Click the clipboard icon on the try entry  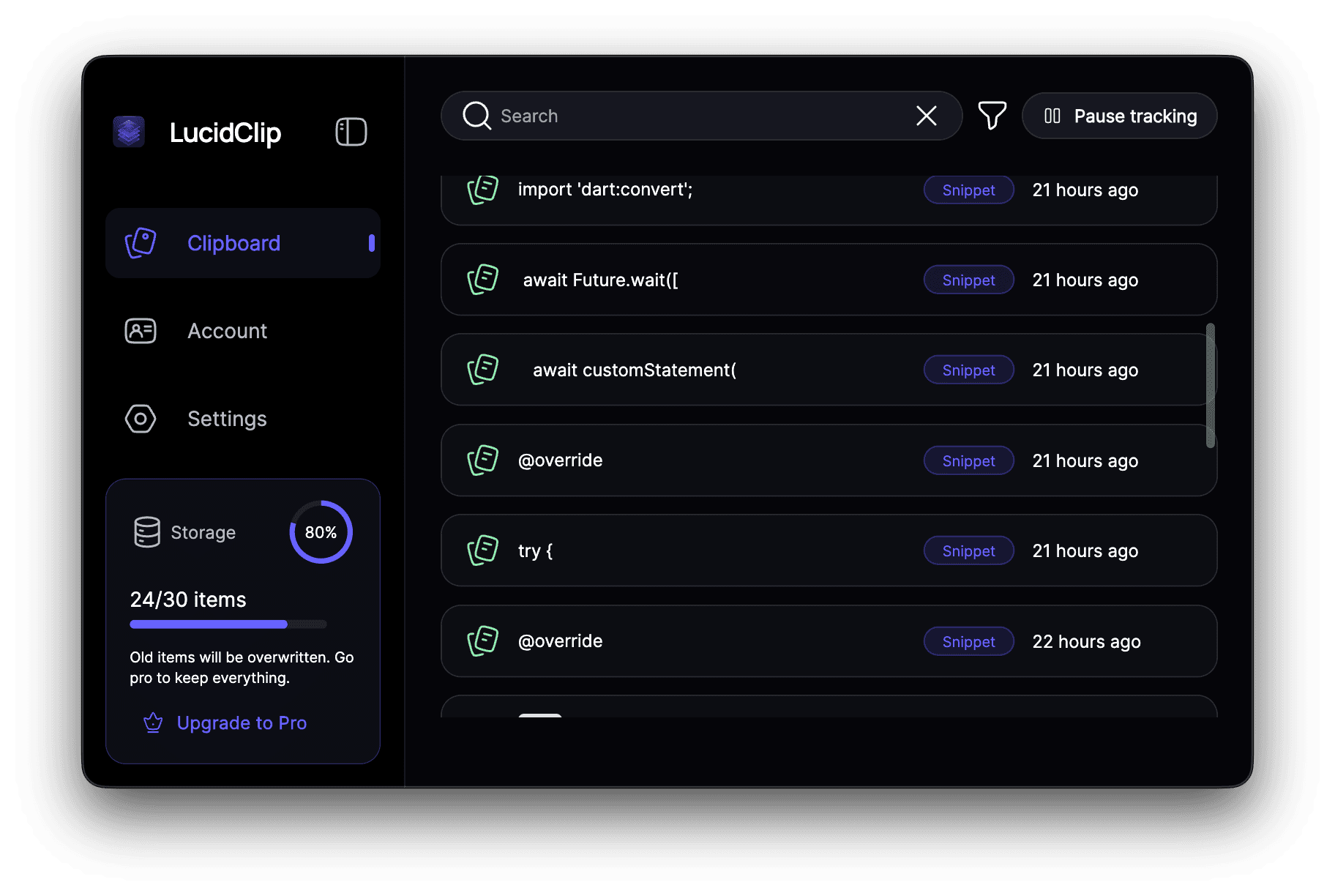(482, 550)
